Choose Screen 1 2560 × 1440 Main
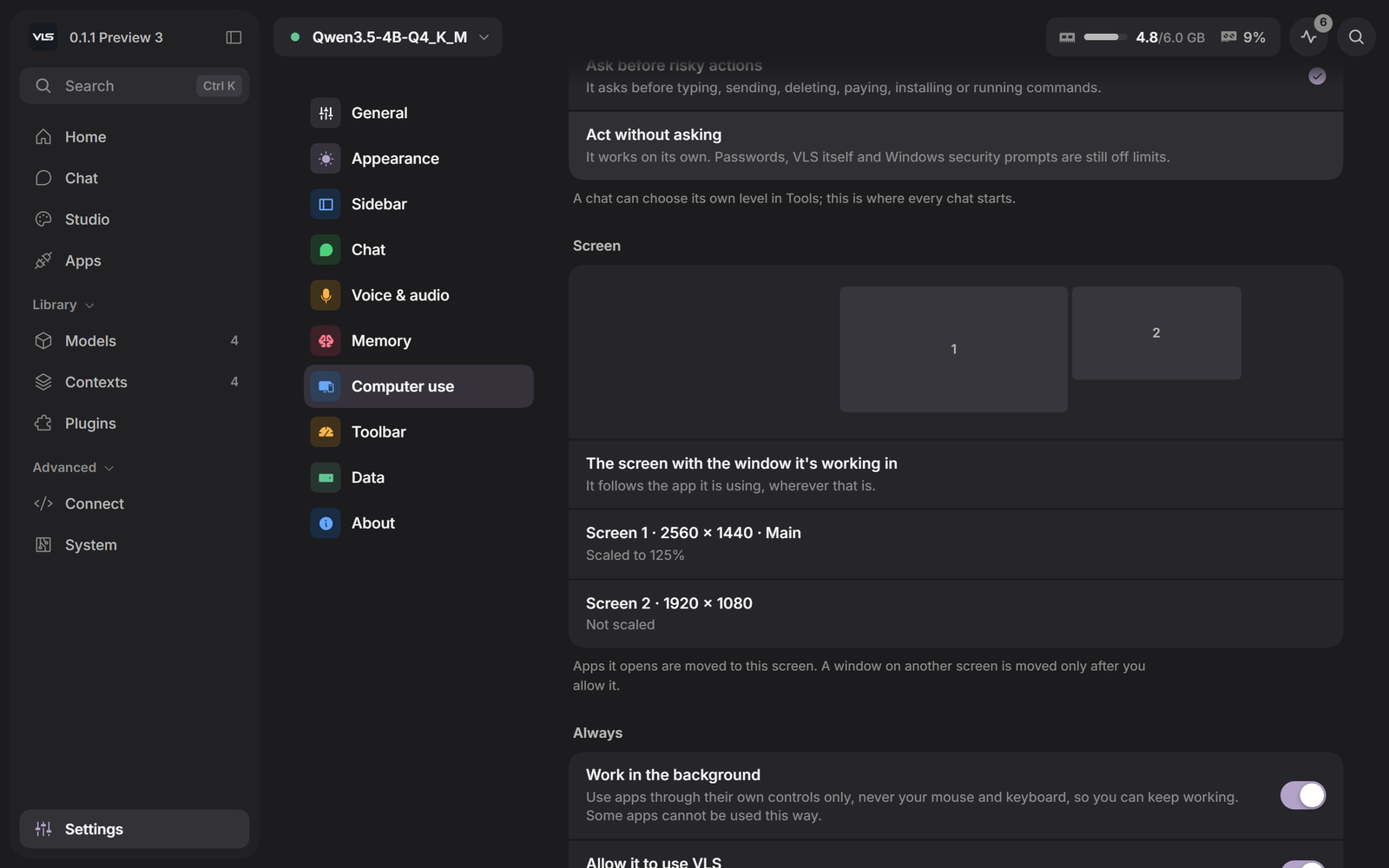This screenshot has width=1389, height=868. (x=956, y=543)
